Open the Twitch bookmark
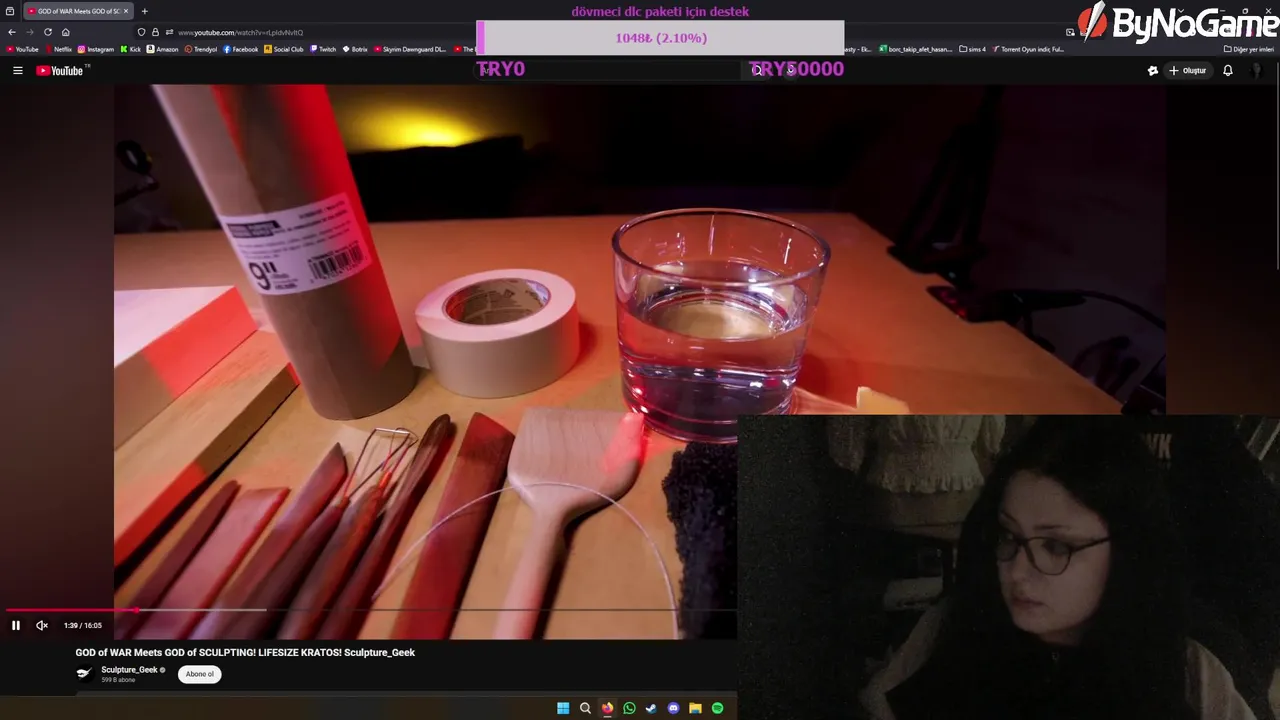Viewport: 1280px width, 720px height. (x=323, y=49)
